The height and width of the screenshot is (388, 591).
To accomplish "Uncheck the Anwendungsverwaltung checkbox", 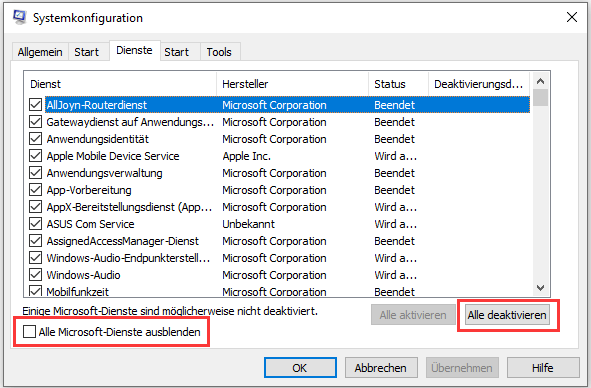I will point(35,172).
